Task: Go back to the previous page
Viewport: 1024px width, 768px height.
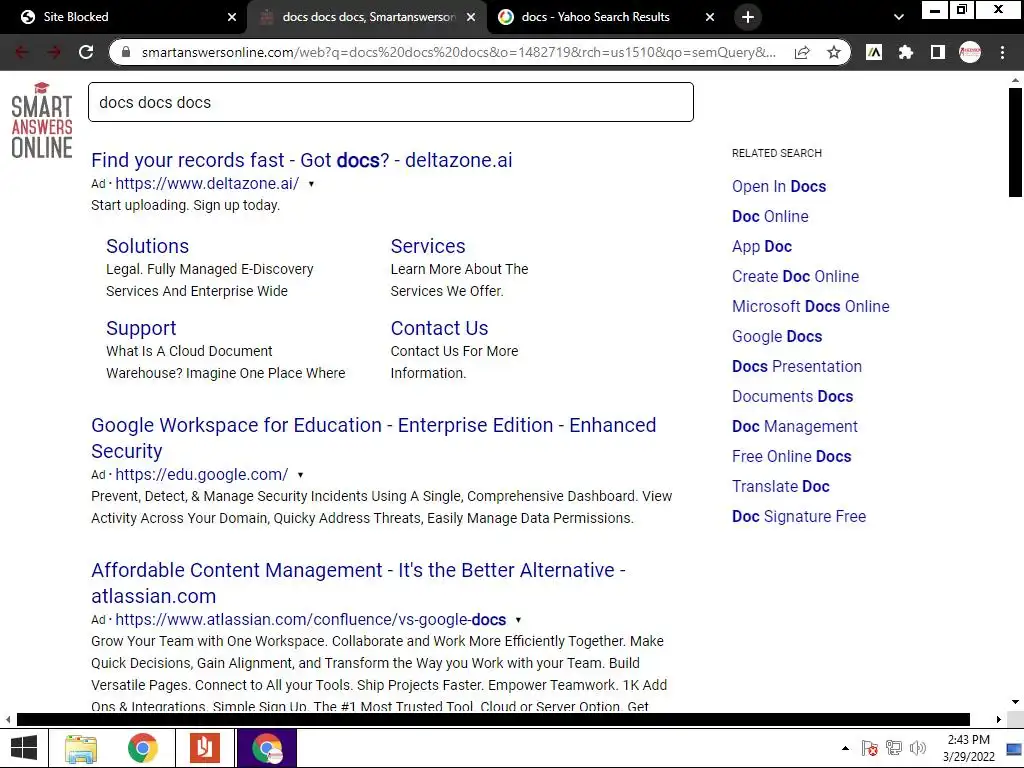Action: tap(22, 52)
